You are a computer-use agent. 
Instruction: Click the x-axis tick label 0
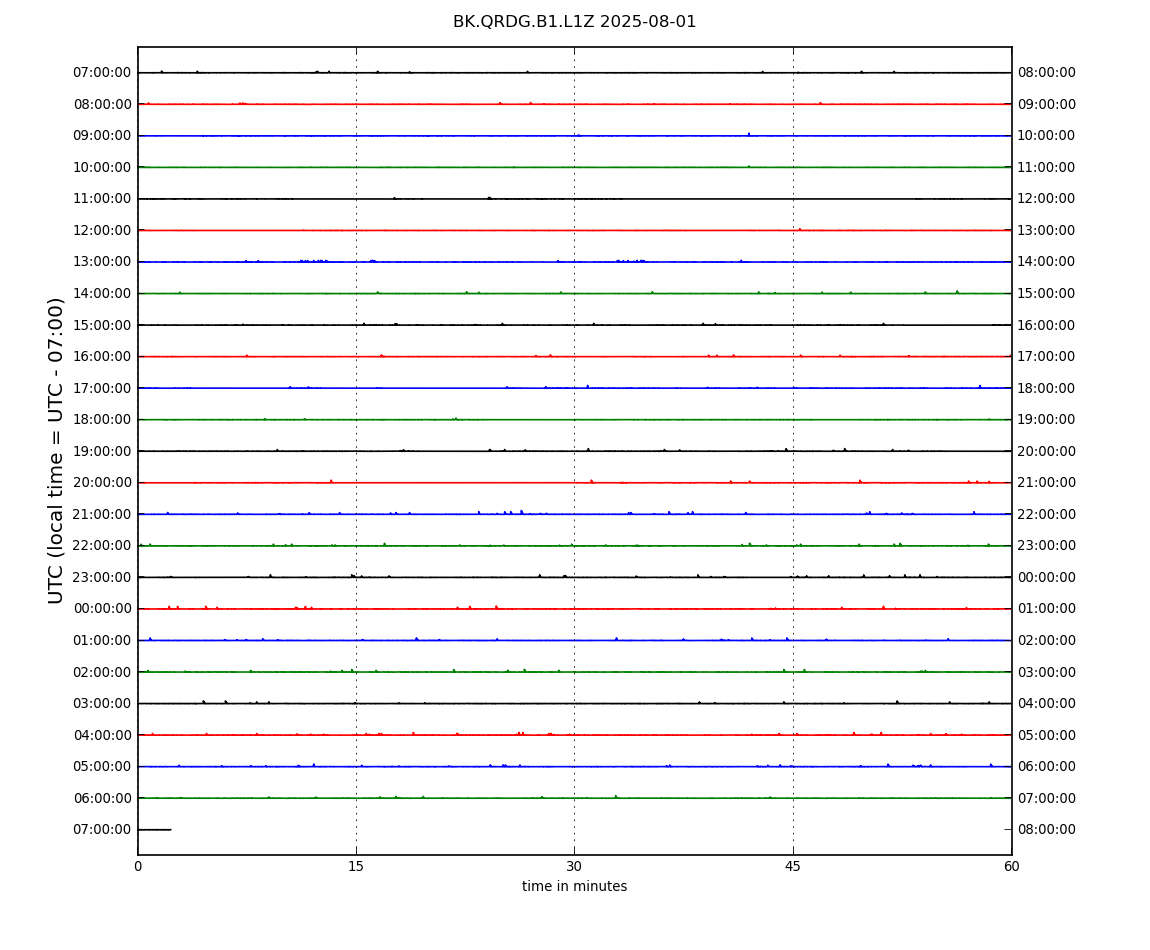click(138, 867)
